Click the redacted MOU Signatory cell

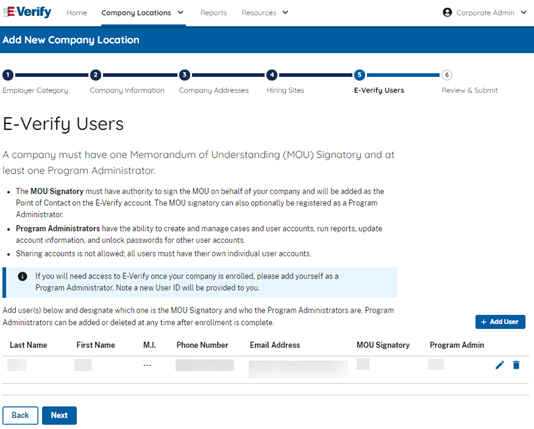[x=363, y=364]
